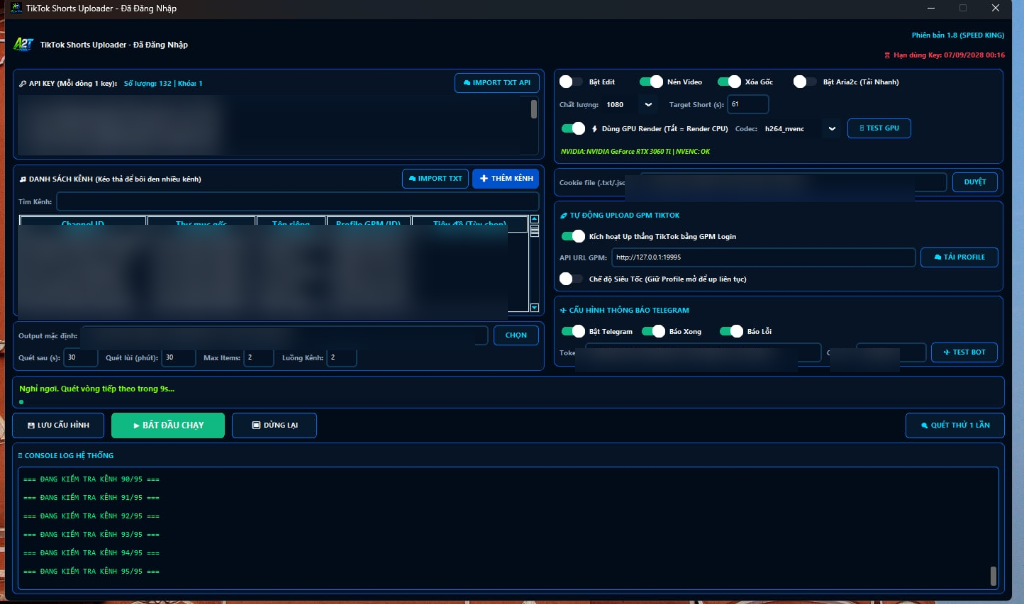Click the channel list scroll-down arrow
1024x604 pixels.
tap(534, 308)
